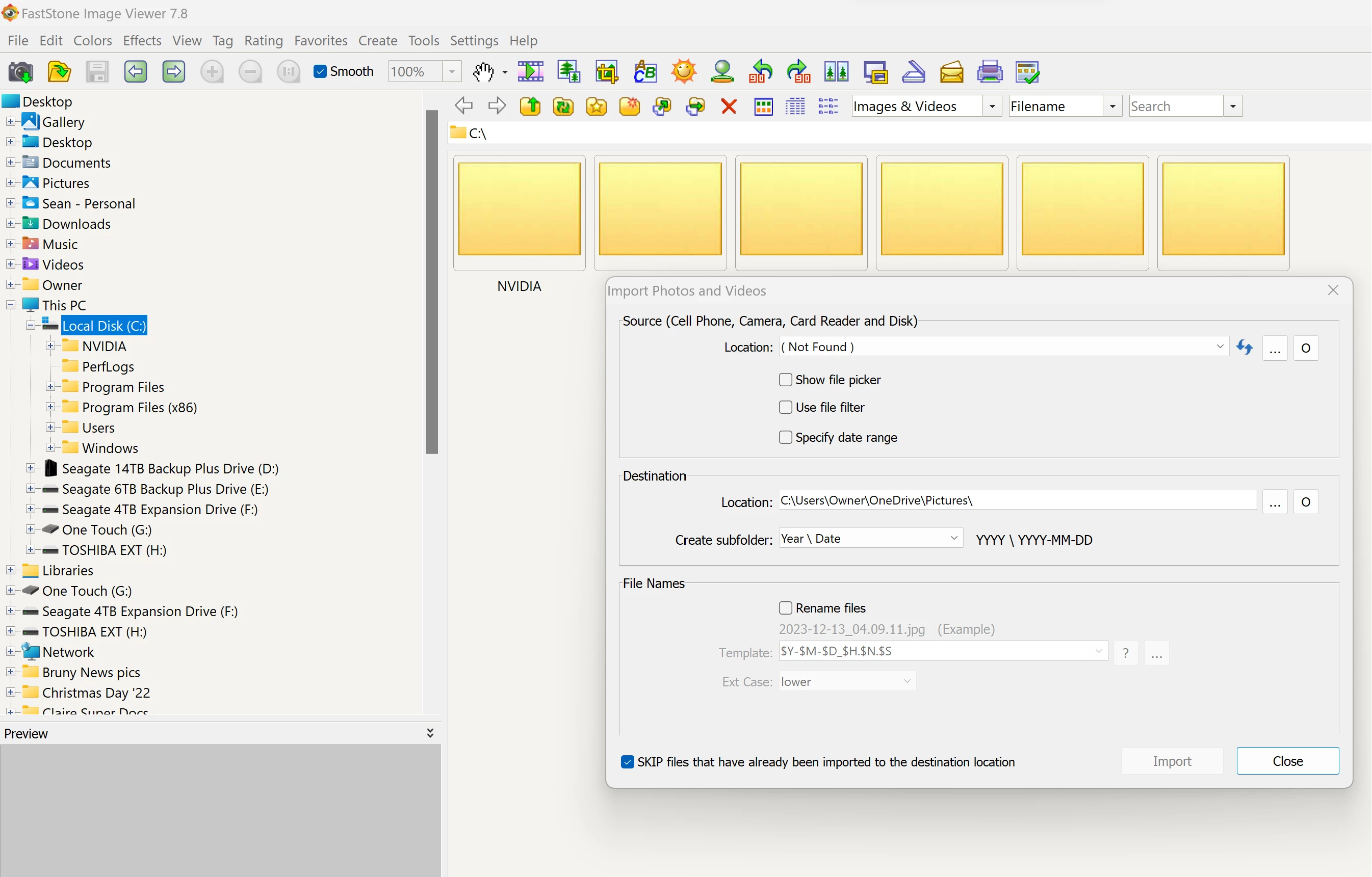Click the red X delete icon
The width and height of the screenshot is (1372, 877).
(728, 107)
